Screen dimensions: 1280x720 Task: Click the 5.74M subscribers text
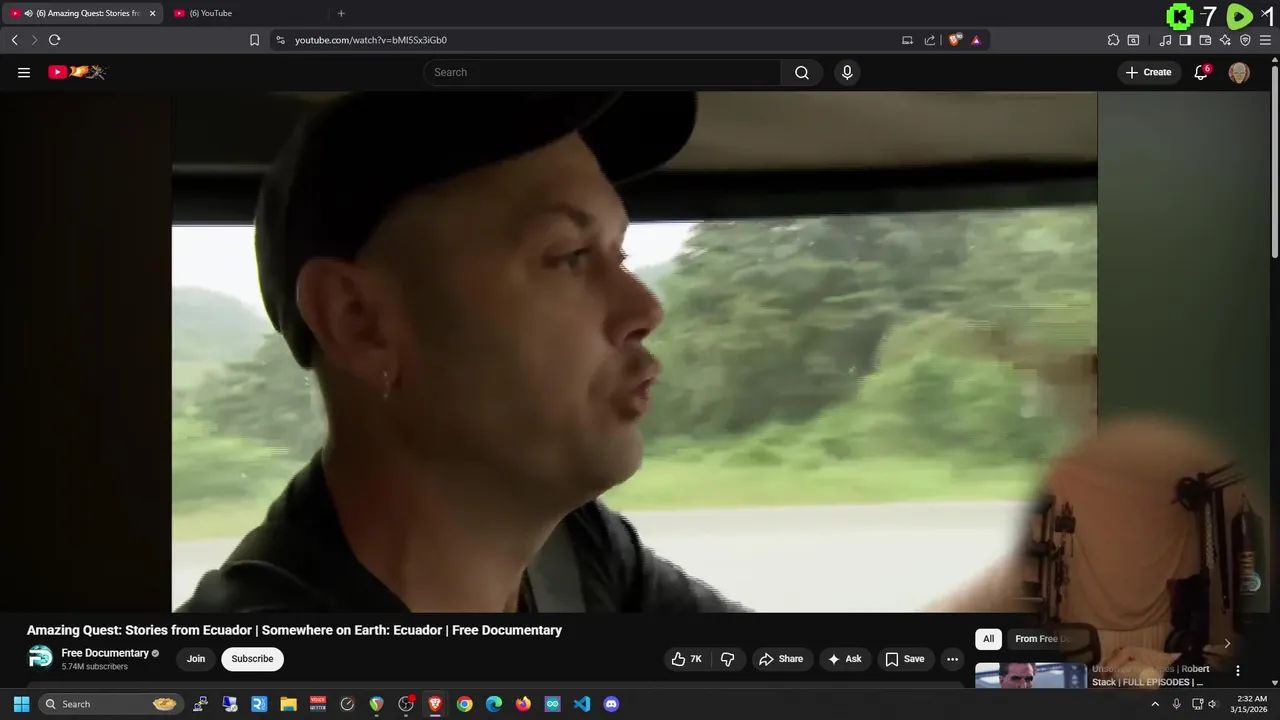(x=94, y=667)
